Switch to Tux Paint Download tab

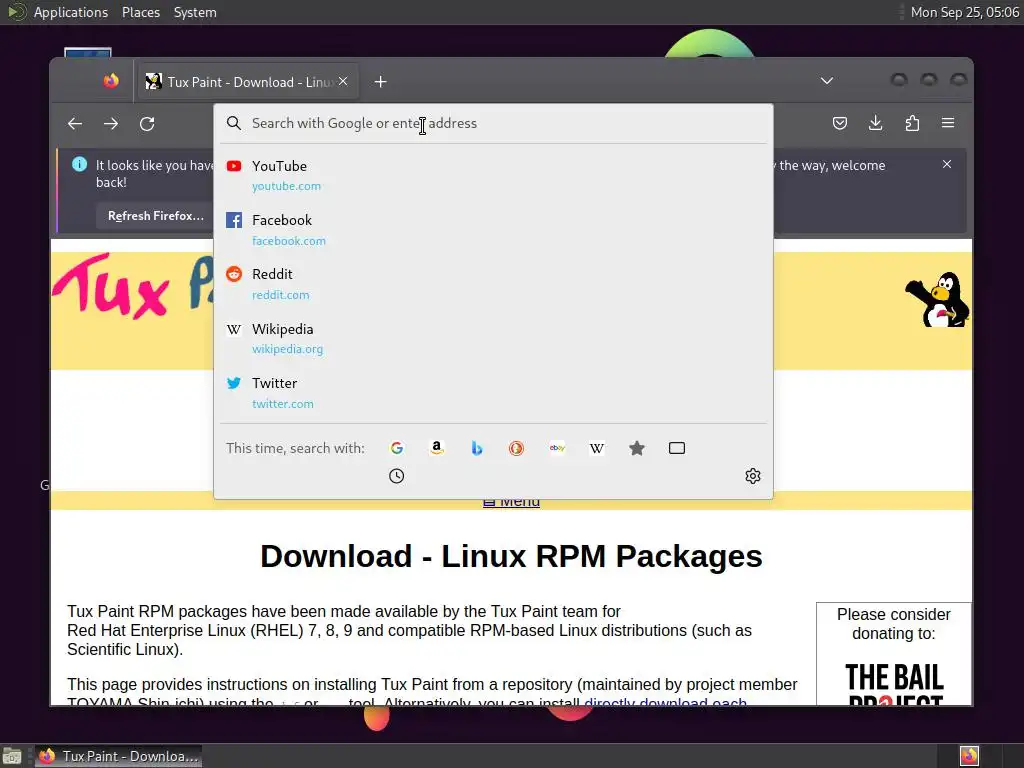click(248, 82)
